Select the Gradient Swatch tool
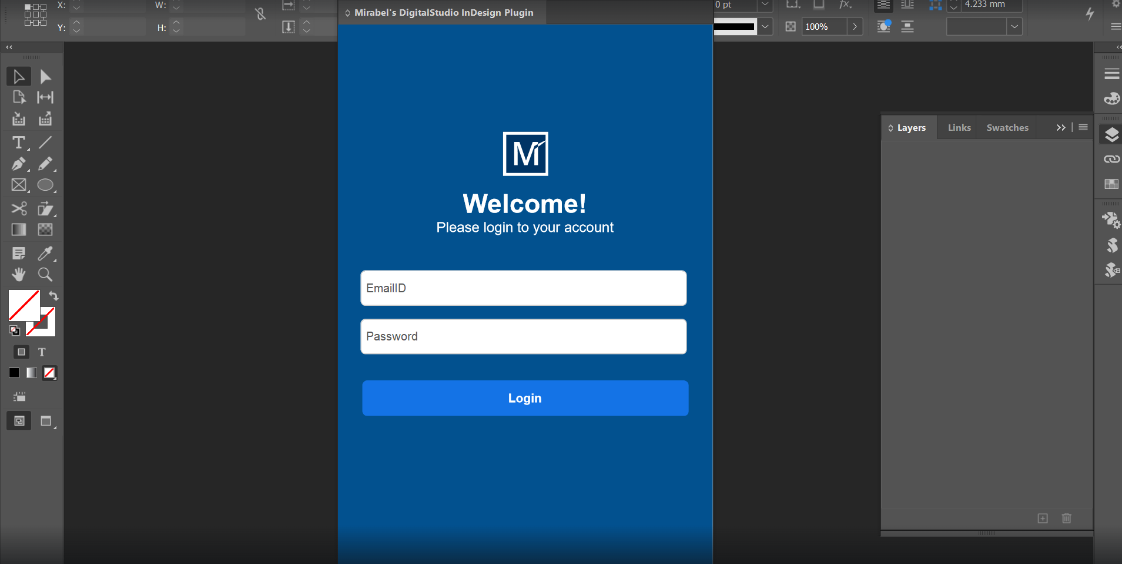The image size is (1122, 564). 19,230
